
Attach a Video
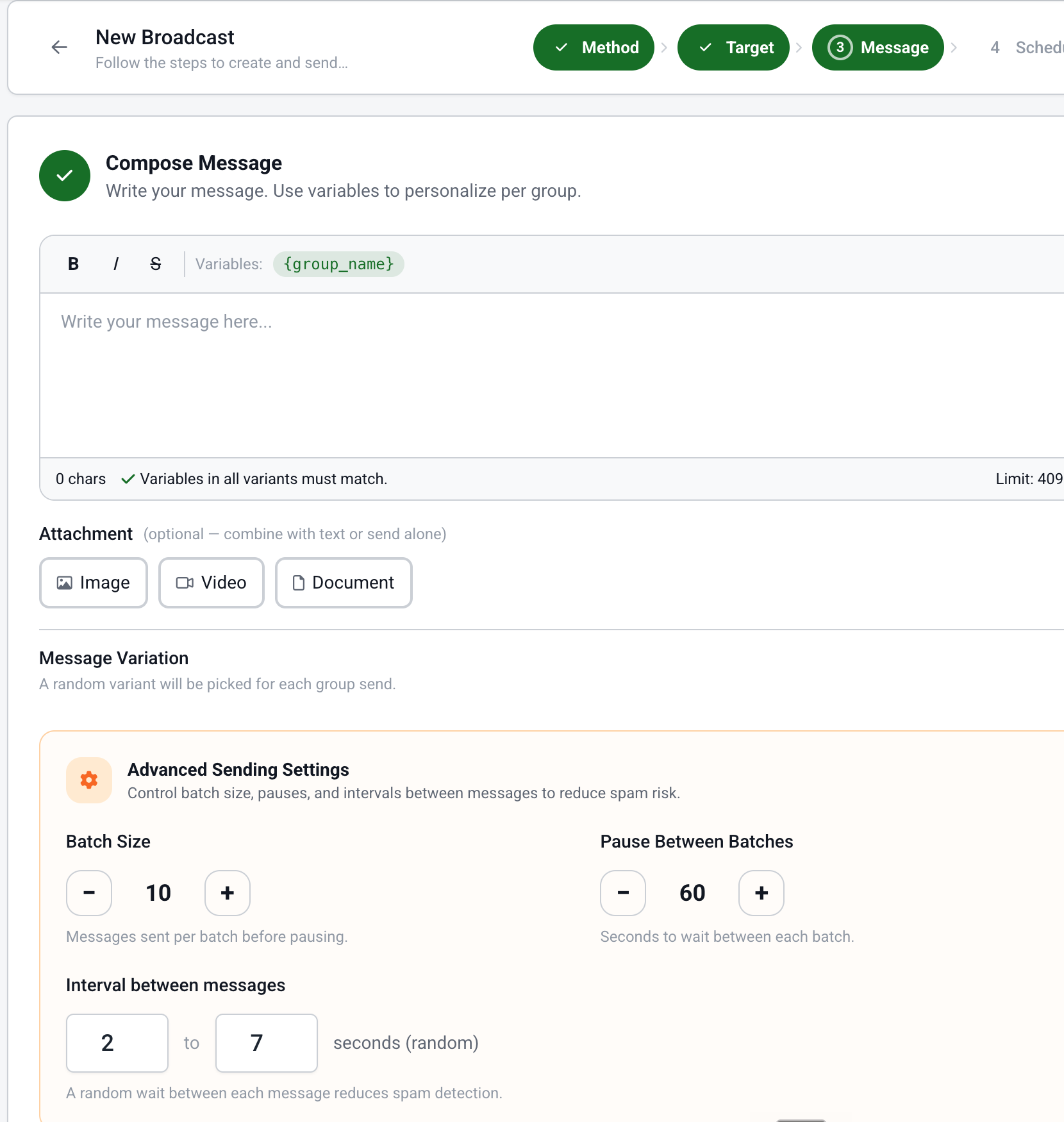pyautogui.click(x=212, y=583)
